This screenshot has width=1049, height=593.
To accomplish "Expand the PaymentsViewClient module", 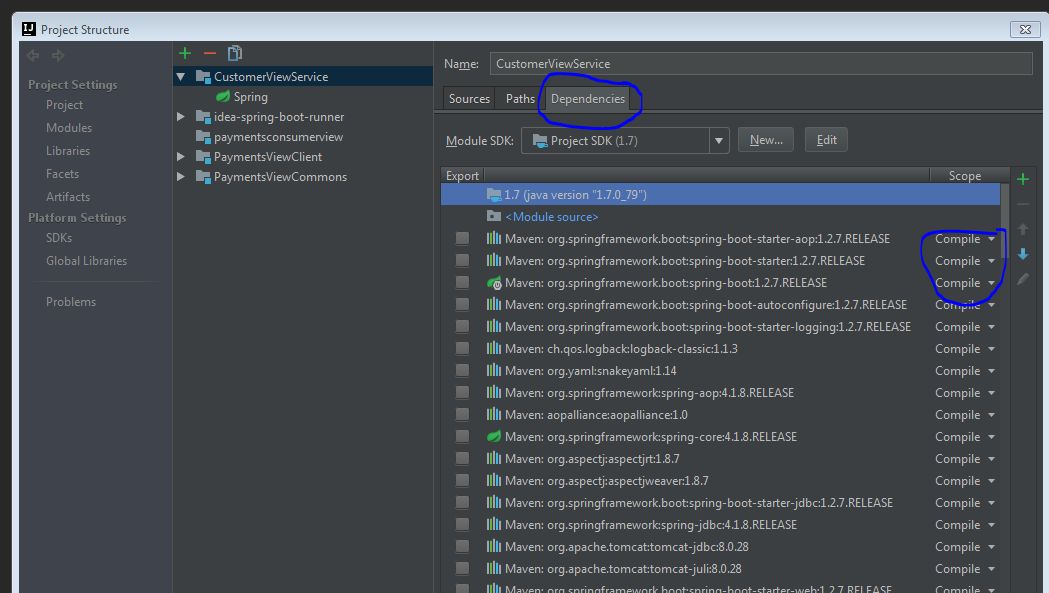I will (181, 157).
